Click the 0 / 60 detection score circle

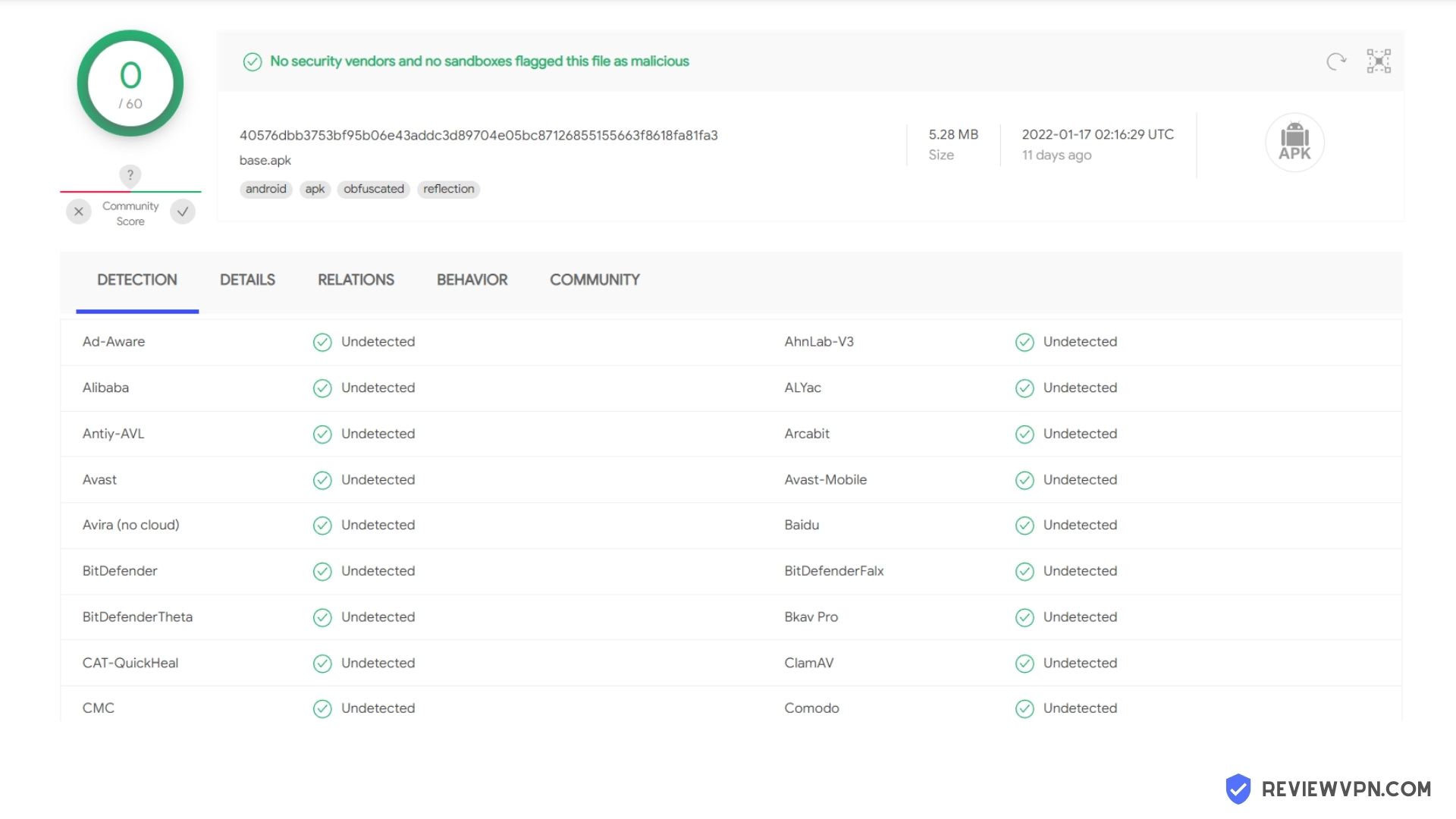pos(130,83)
